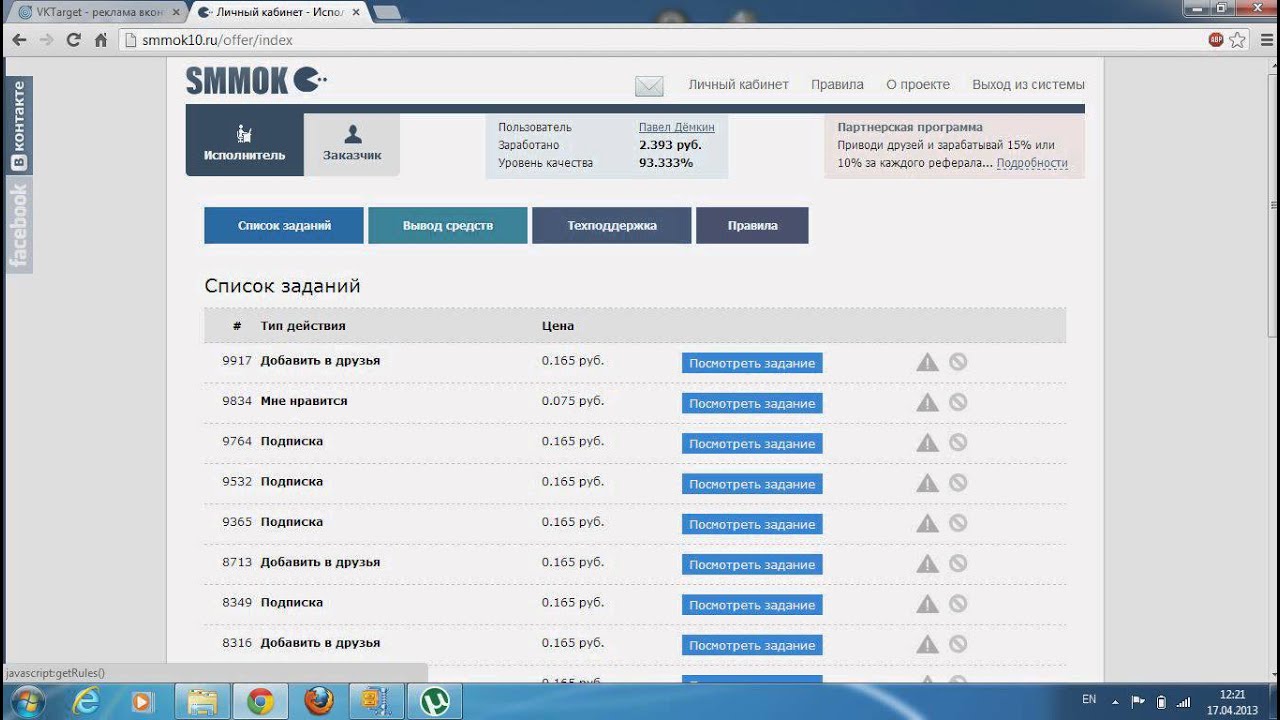The height and width of the screenshot is (720, 1280).
Task: Report task 9917 with the warning icon
Action: coord(928,362)
